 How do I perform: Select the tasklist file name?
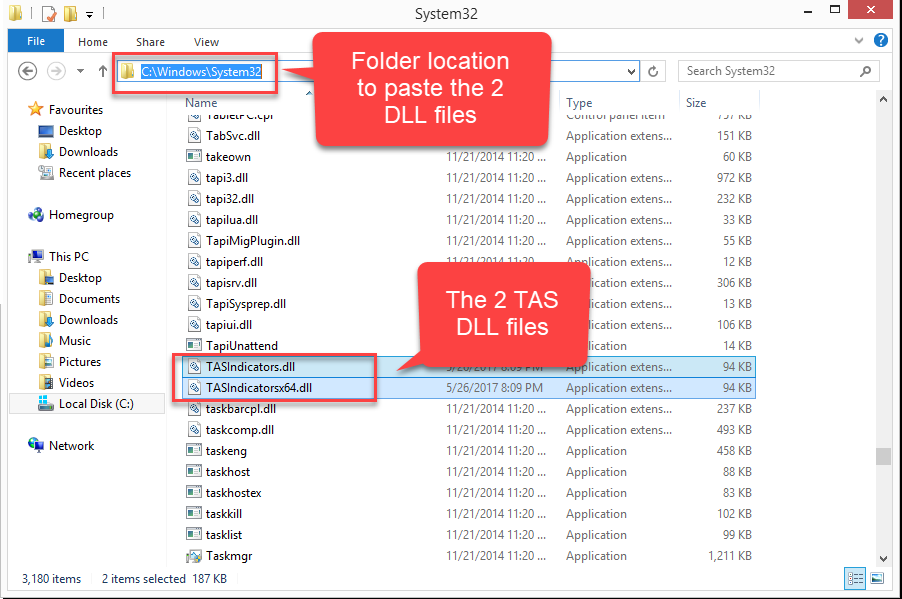click(x=224, y=535)
